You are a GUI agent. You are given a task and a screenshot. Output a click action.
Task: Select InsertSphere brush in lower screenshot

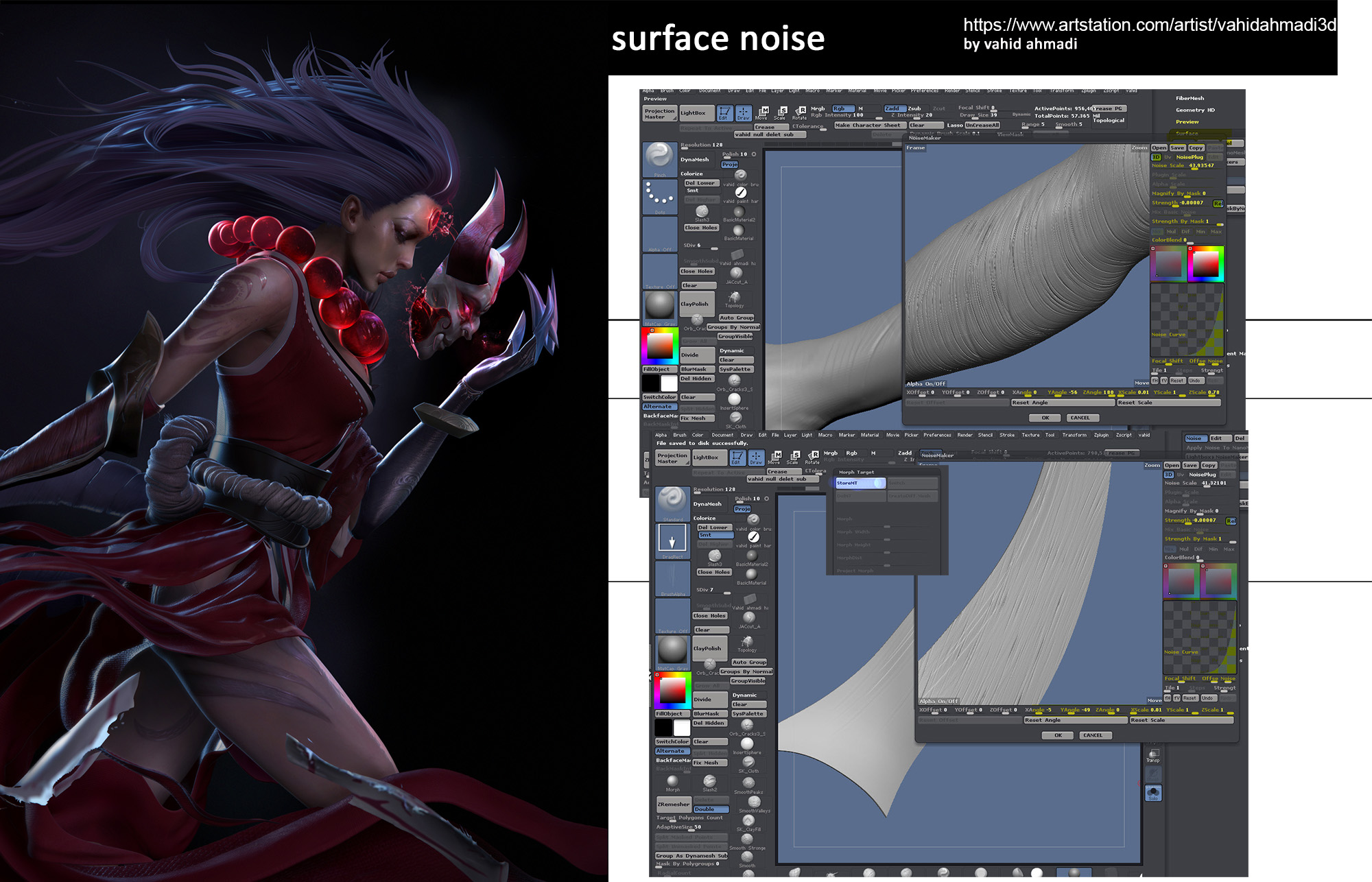[x=747, y=746]
